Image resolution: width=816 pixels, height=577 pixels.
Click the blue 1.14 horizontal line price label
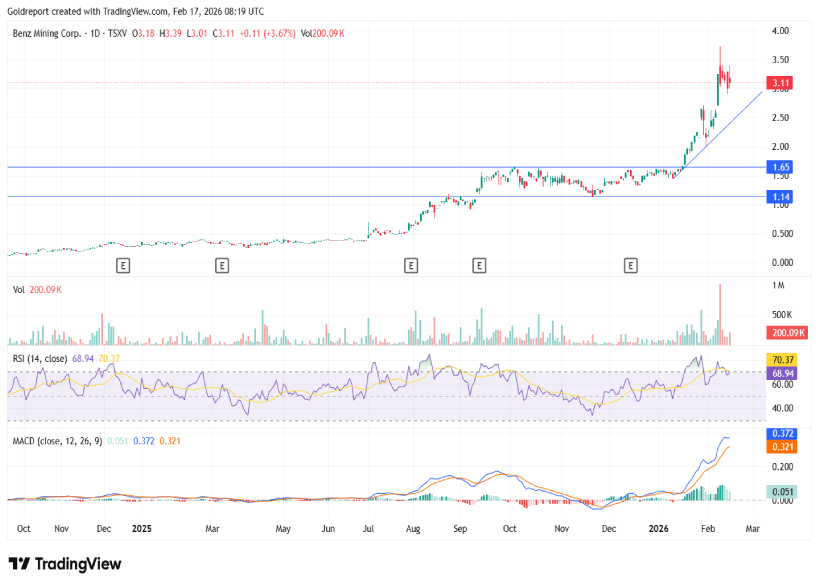[x=781, y=197]
